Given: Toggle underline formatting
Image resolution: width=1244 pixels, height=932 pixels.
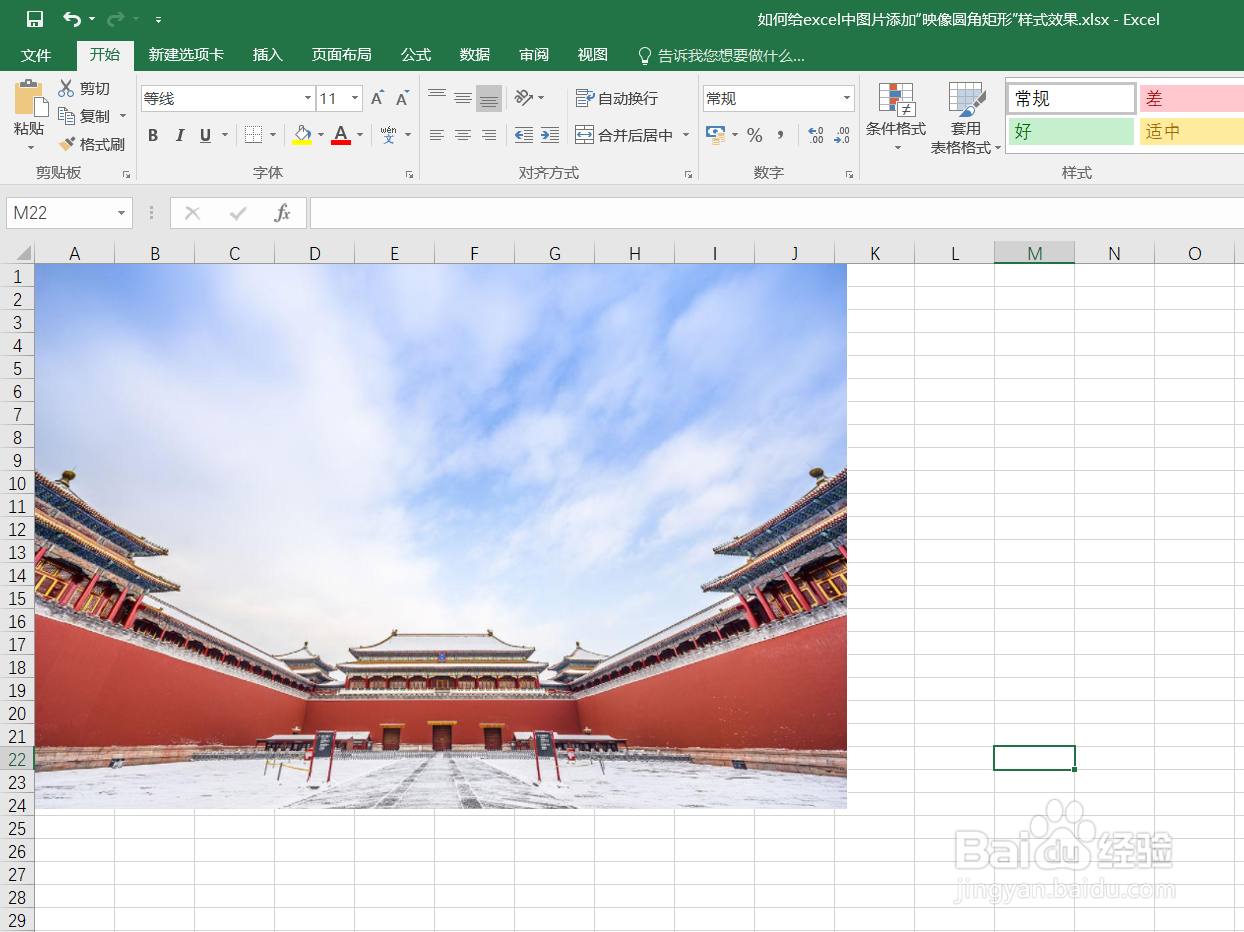Looking at the screenshot, I should click(205, 135).
